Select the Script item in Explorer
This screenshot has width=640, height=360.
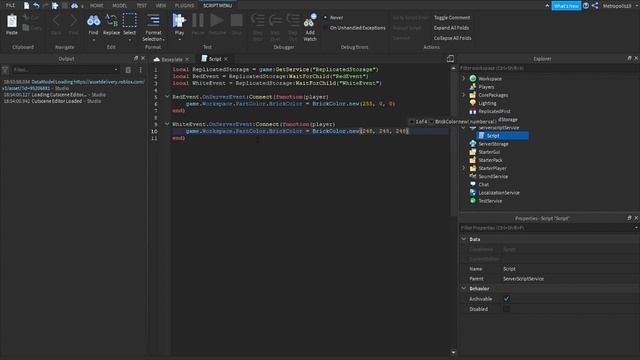click(502, 136)
